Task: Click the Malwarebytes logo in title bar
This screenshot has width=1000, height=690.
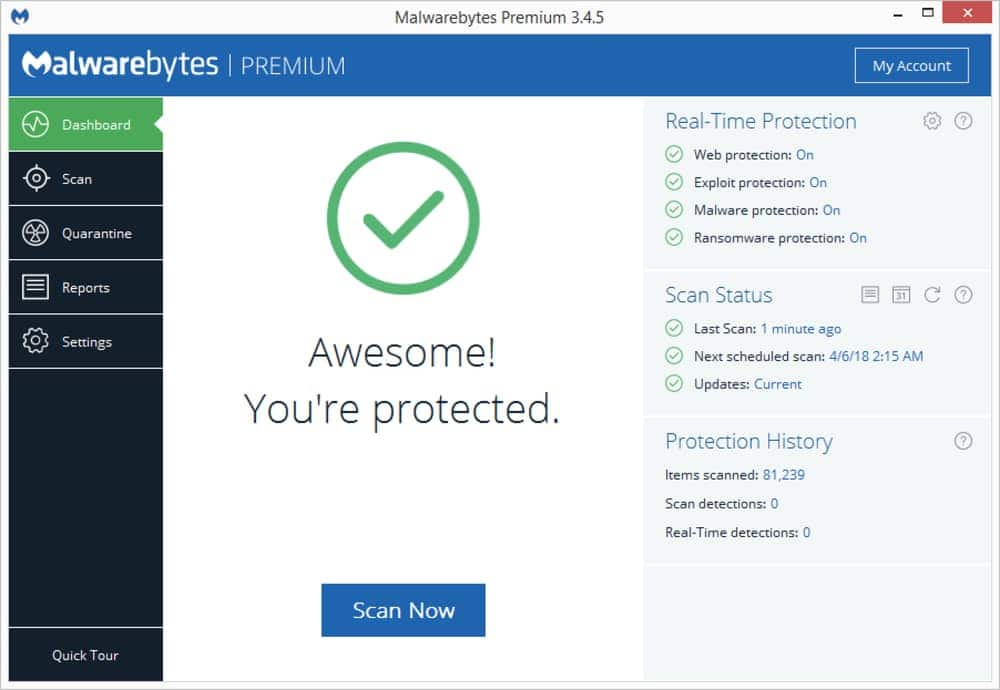Action: pos(20,17)
